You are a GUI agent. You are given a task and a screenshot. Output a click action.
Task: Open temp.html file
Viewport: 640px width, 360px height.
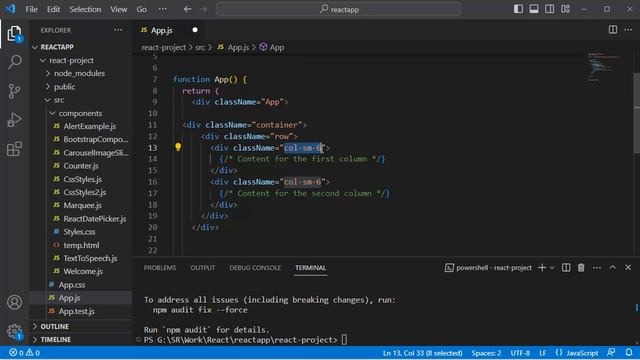click(x=81, y=245)
